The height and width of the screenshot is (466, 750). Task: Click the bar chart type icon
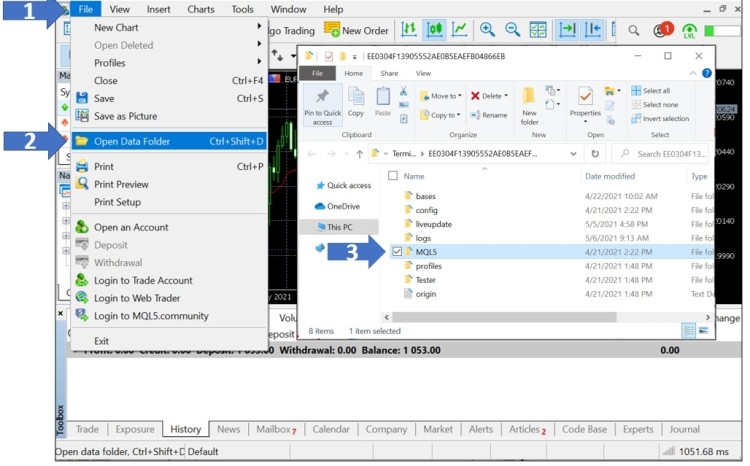point(410,30)
